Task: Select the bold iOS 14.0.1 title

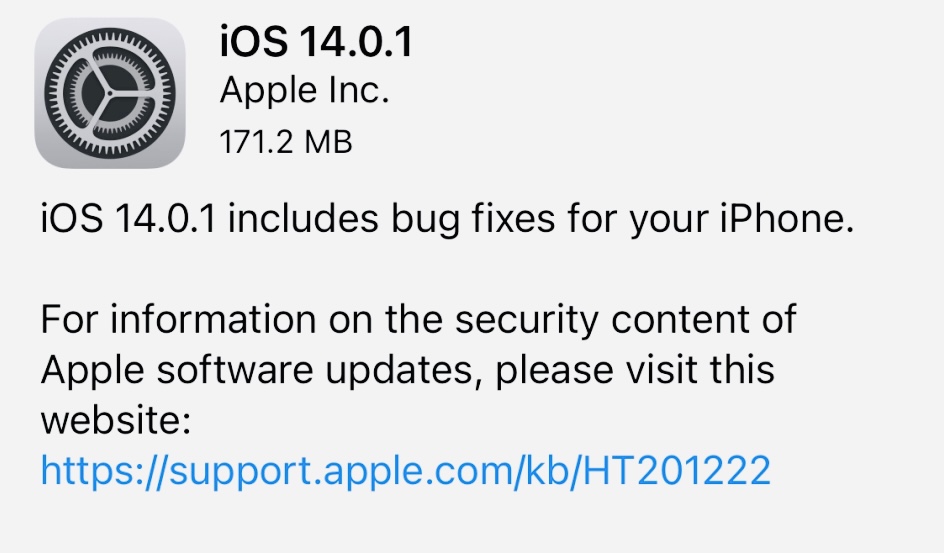Action: click(x=316, y=42)
